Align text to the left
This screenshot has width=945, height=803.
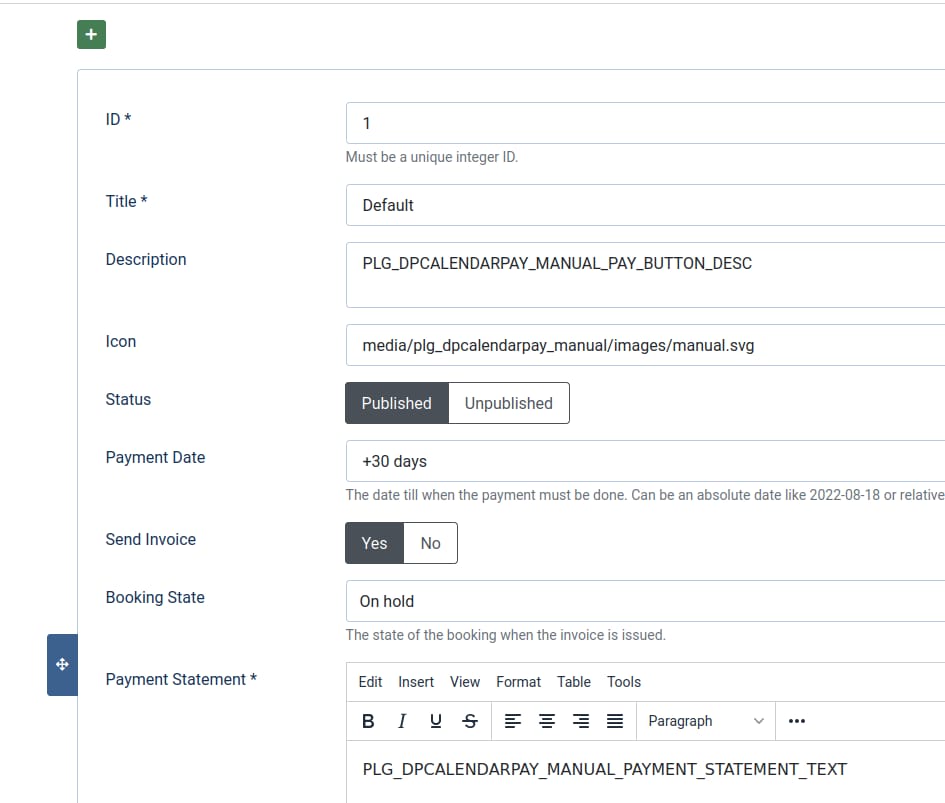click(512, 720)
